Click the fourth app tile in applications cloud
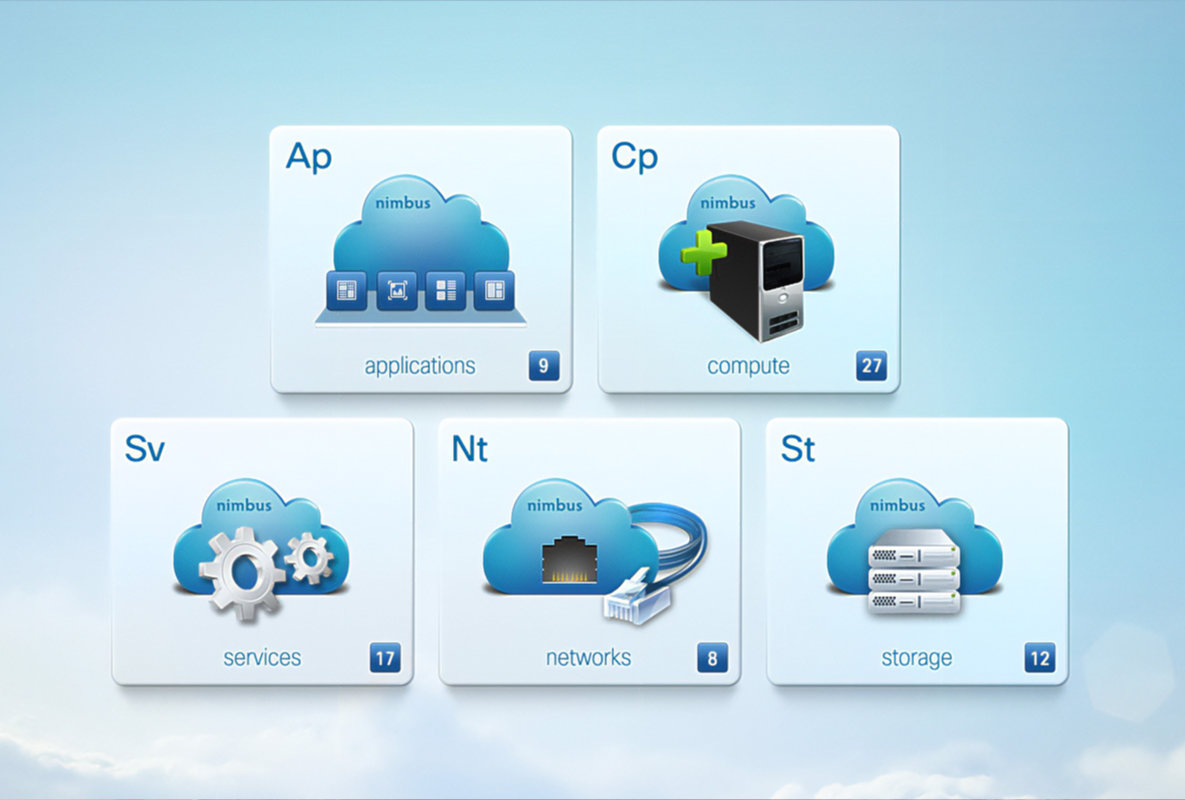The image size is (1185, 800). click(494, 291)
